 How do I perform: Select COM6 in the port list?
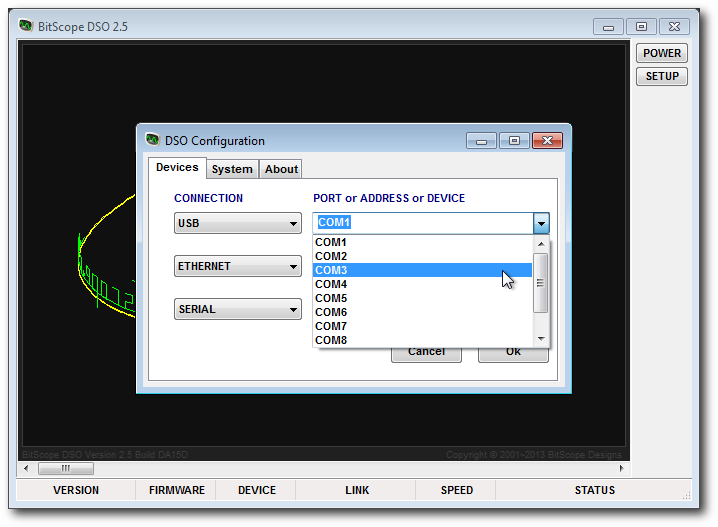423,312
